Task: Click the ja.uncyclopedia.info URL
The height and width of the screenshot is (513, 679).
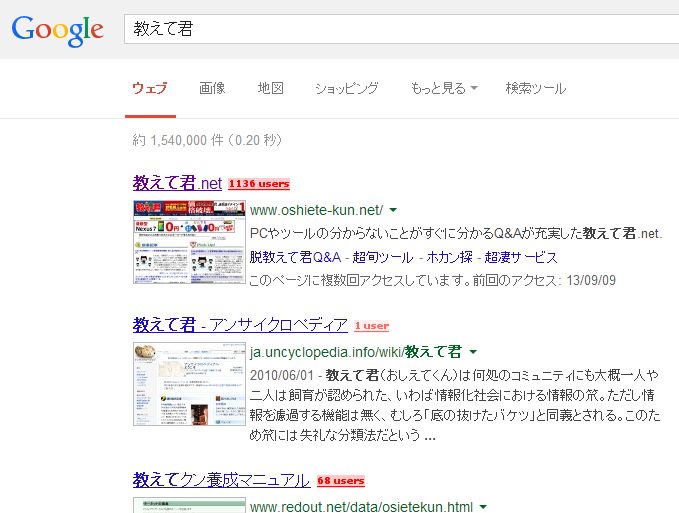Action: pos(356,352)
